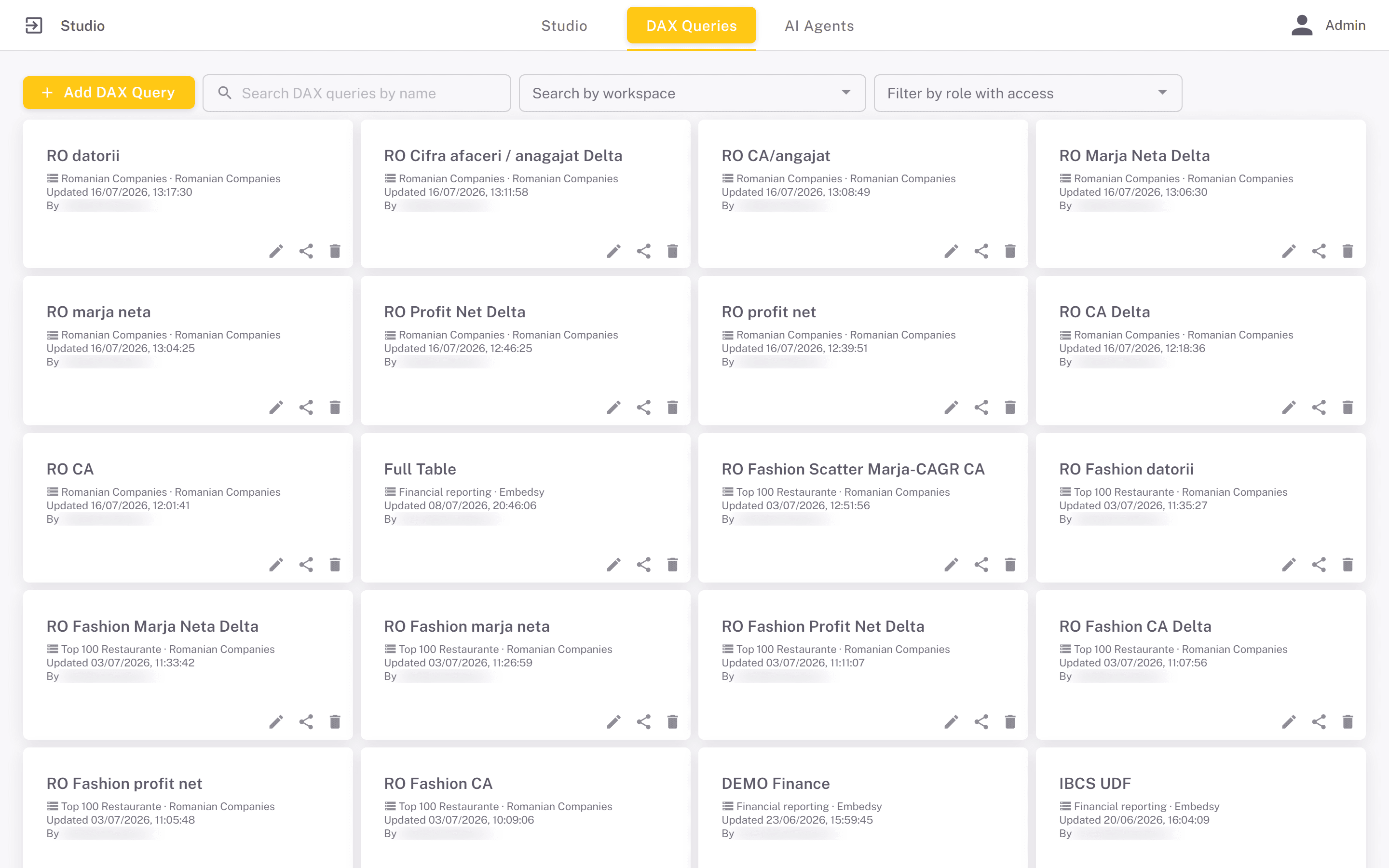Share the RO CA/angajat query
Image resolution: width=1389 pixels, height=868 pixels.
click(x=981, y=251)
